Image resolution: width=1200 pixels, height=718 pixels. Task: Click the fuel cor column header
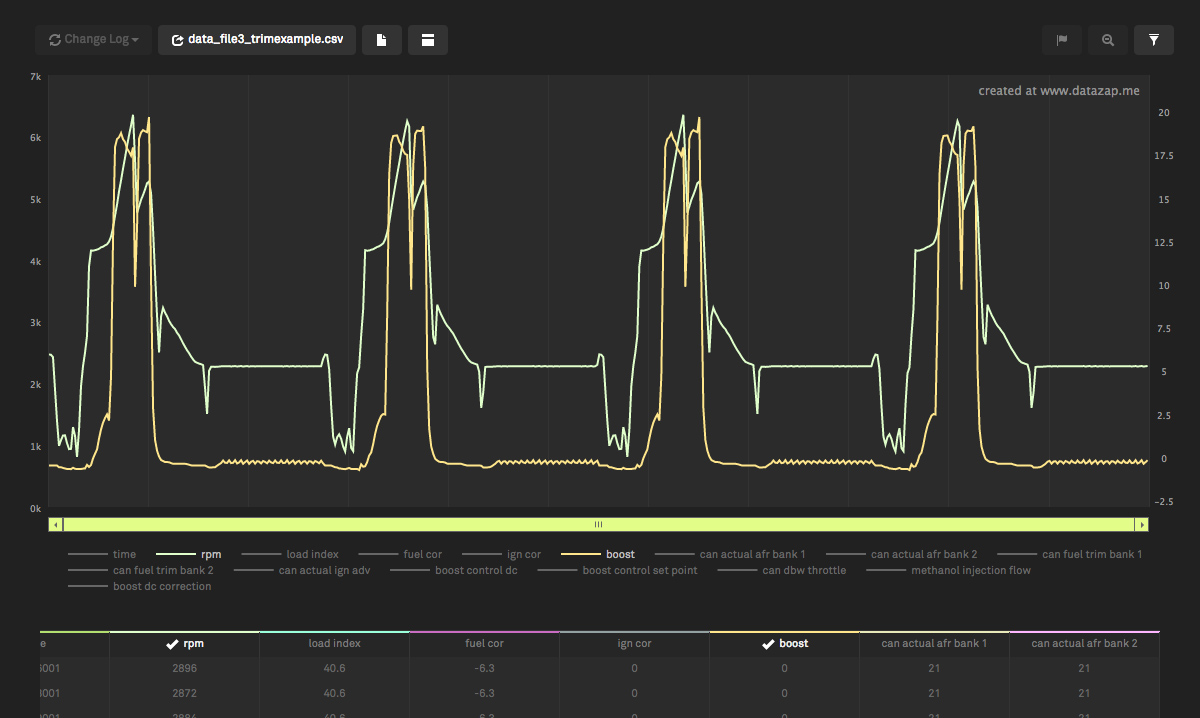[x=484, y=644]
